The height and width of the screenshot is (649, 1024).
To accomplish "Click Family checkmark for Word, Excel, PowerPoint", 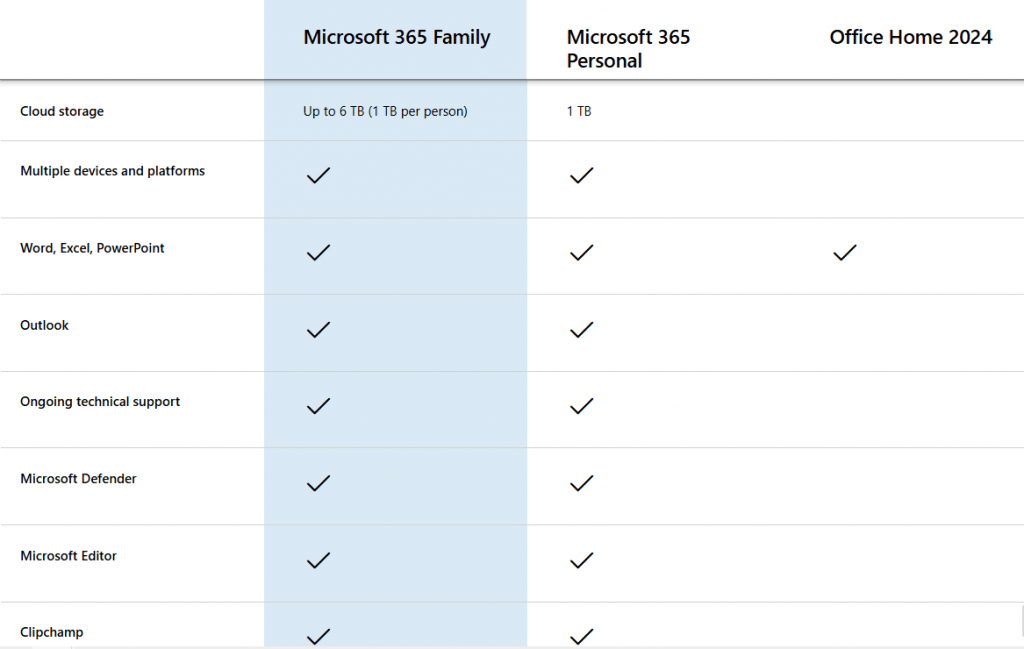I will [318, 253].
